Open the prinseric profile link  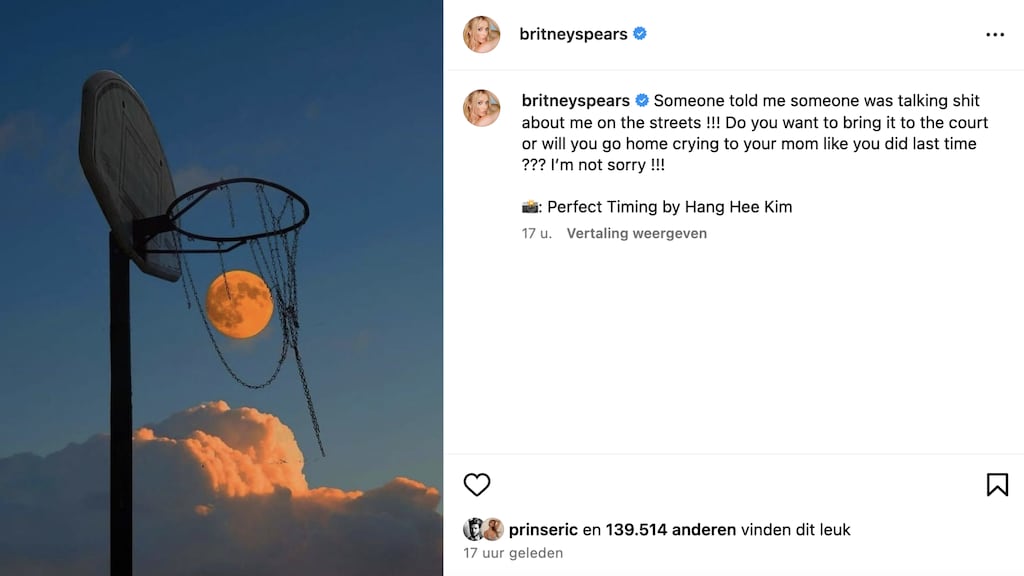[545, 530]
